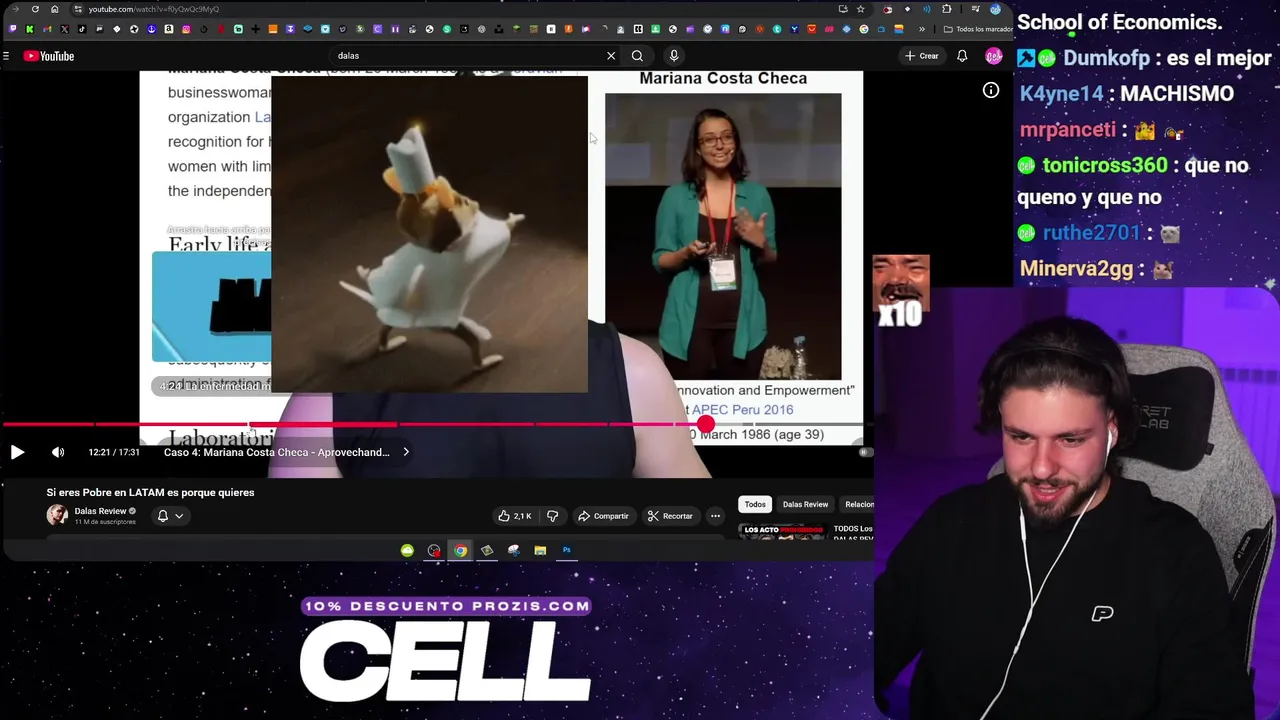Image resolution: width=1280 pixels, height=720 pixels.
Task: Select the Todos filter chip
Action: (755, 504)
